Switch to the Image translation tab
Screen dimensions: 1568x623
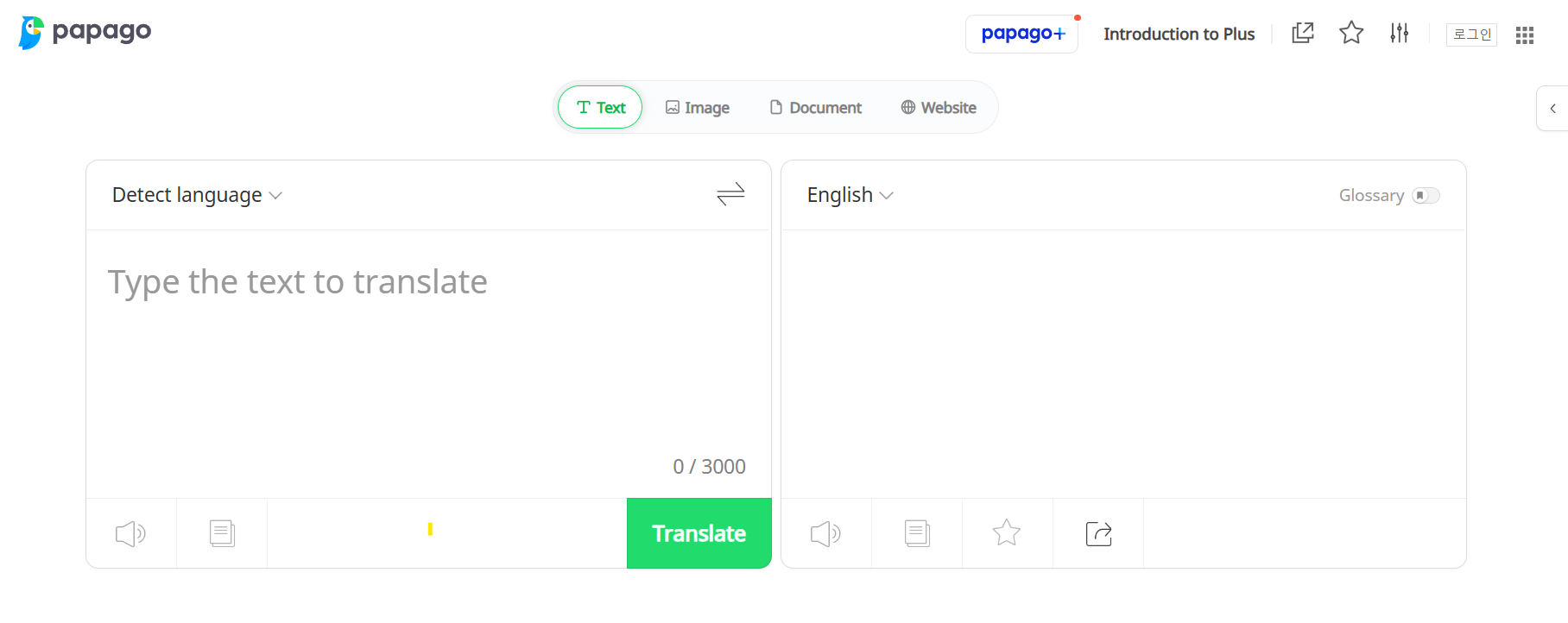[x=698, y=107]
